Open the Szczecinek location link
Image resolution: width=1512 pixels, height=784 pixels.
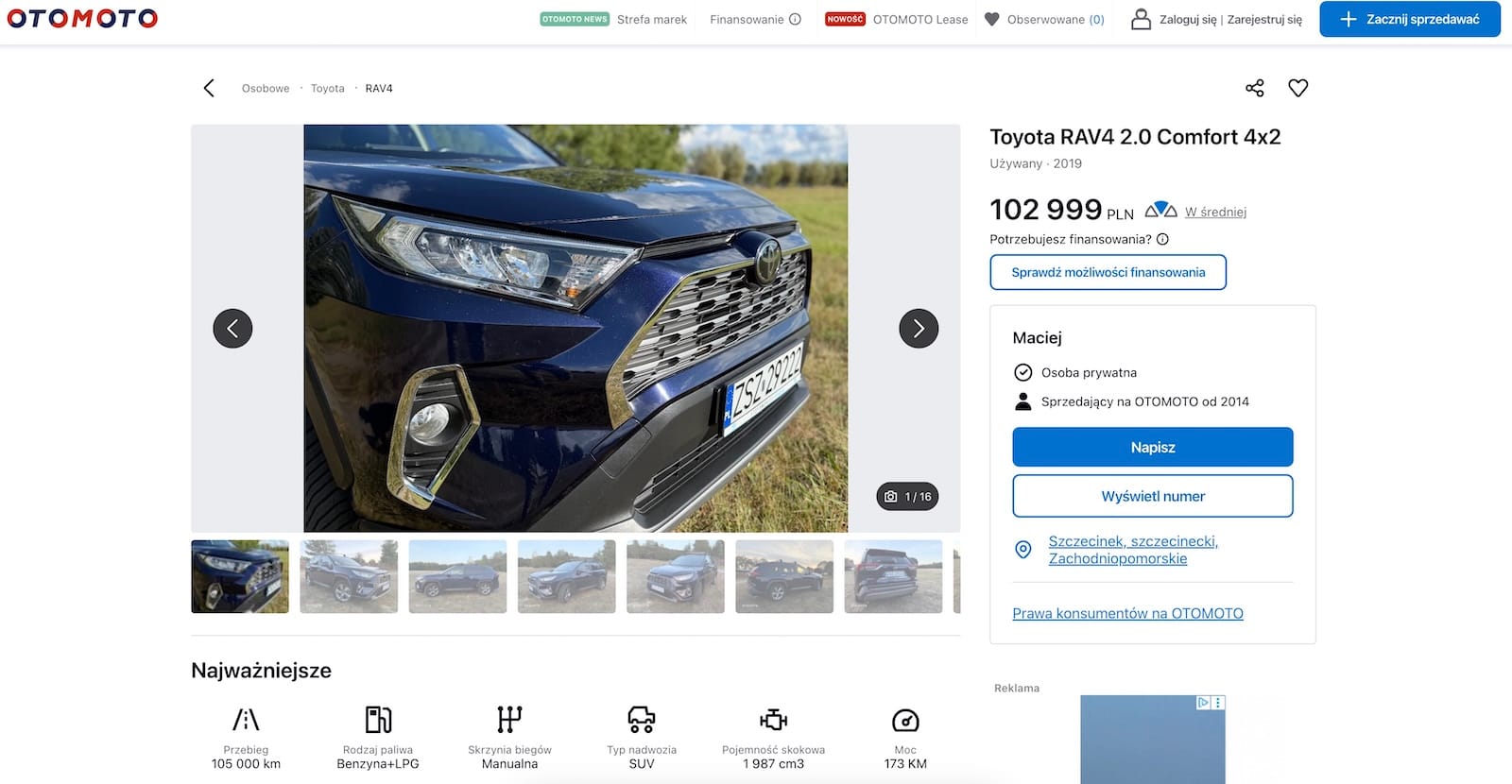1133,550
